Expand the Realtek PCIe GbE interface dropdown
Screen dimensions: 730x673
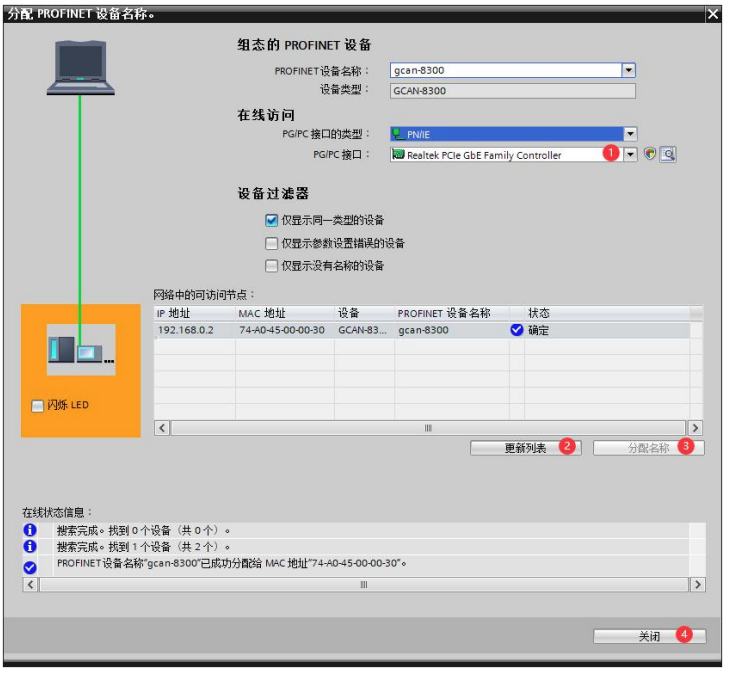(630, 154)
